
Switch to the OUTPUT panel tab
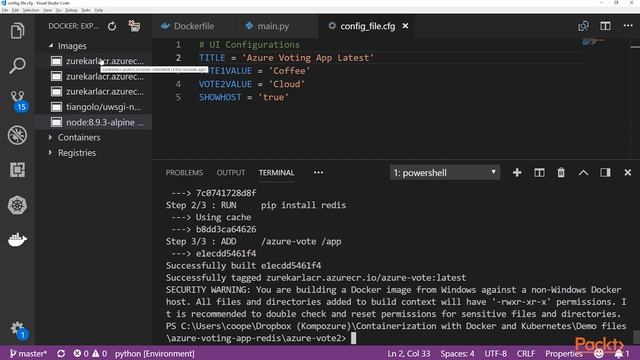[231, 173]
